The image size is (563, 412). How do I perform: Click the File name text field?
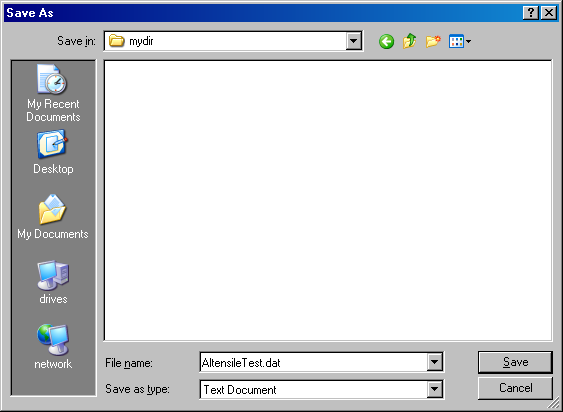coord(313,362)
